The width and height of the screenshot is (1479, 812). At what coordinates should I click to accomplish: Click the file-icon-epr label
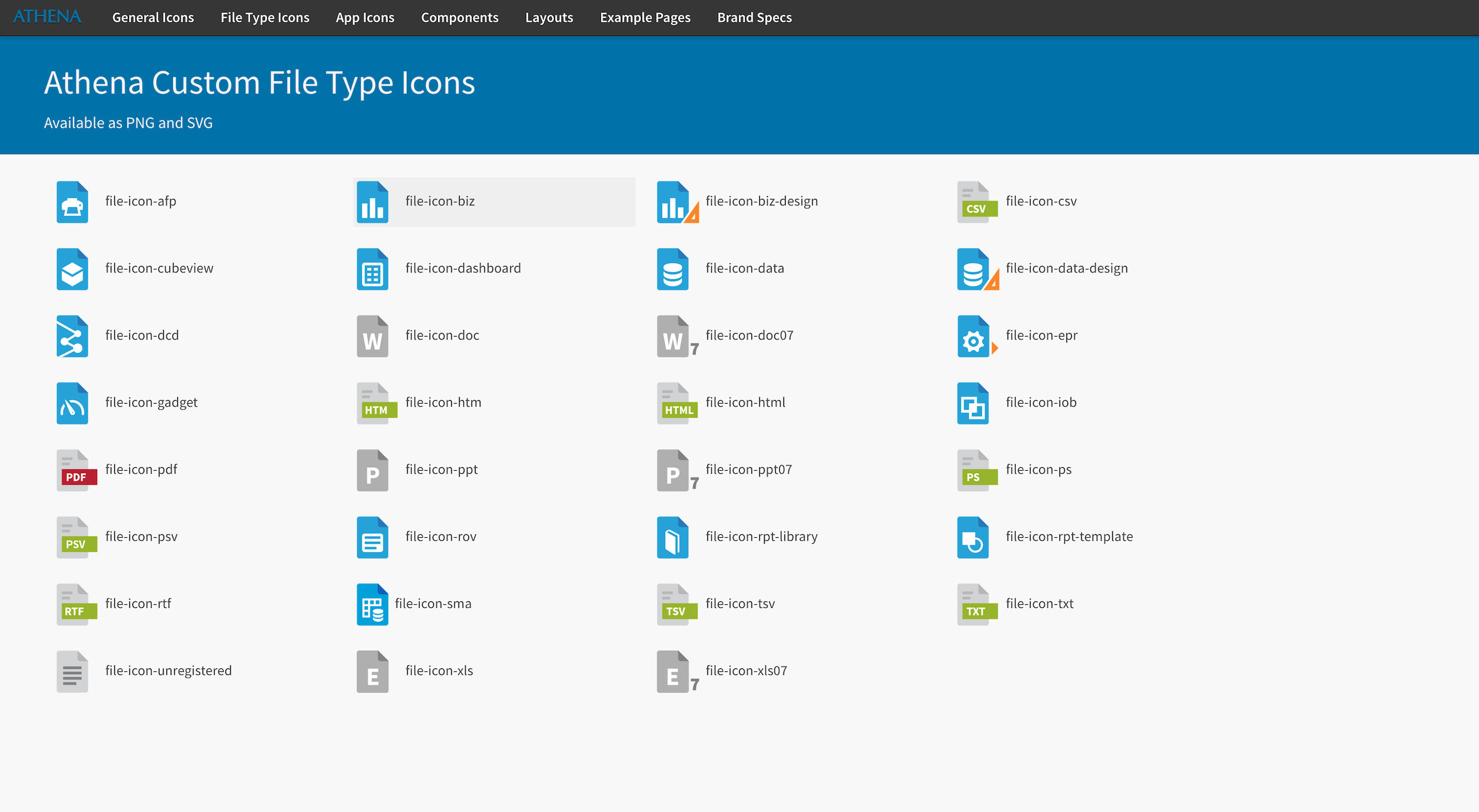1042,335
